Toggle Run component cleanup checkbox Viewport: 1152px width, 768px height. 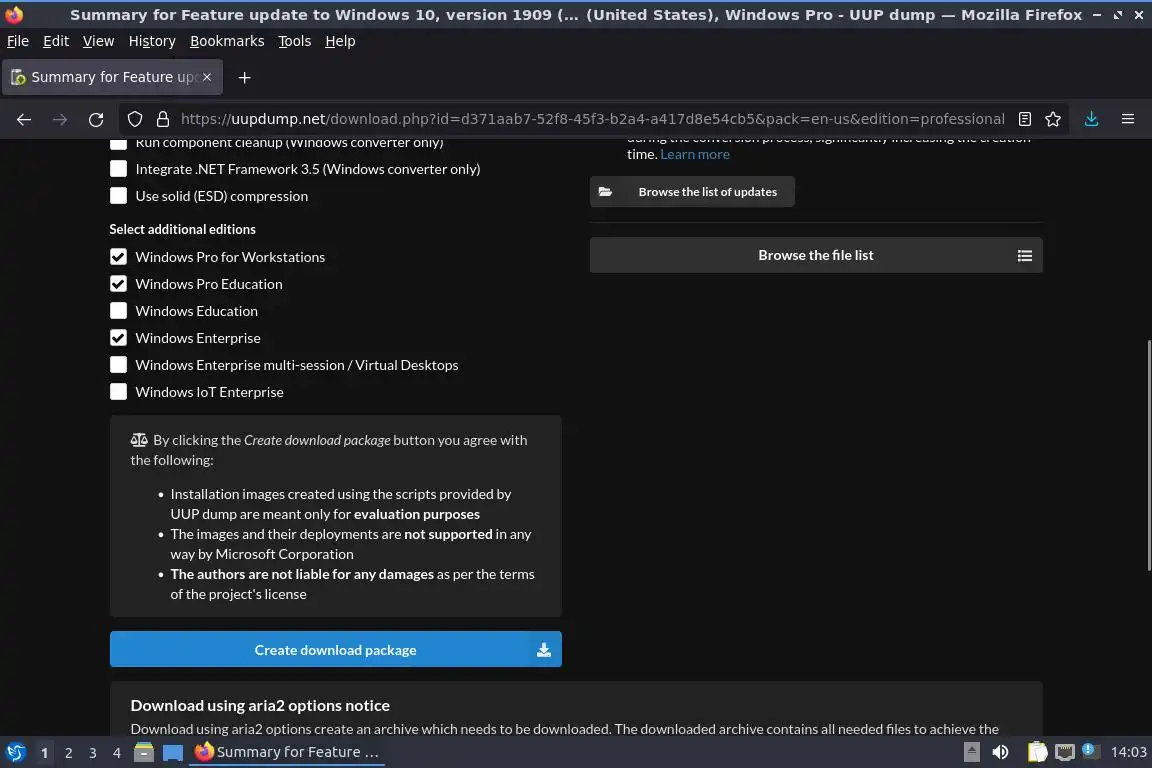pos(118,143)
